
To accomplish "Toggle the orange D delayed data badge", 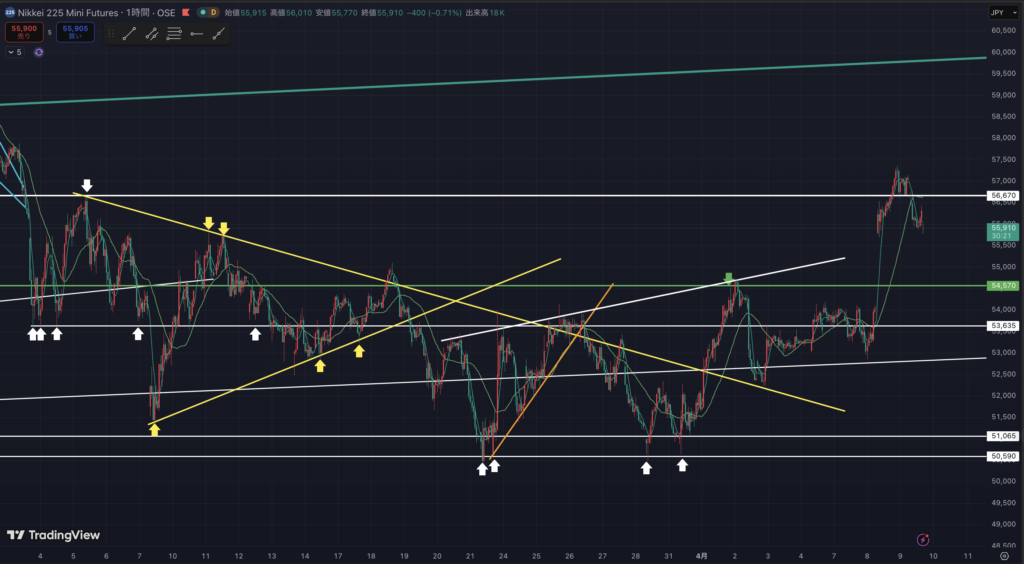I will click(x=215, y=12).
